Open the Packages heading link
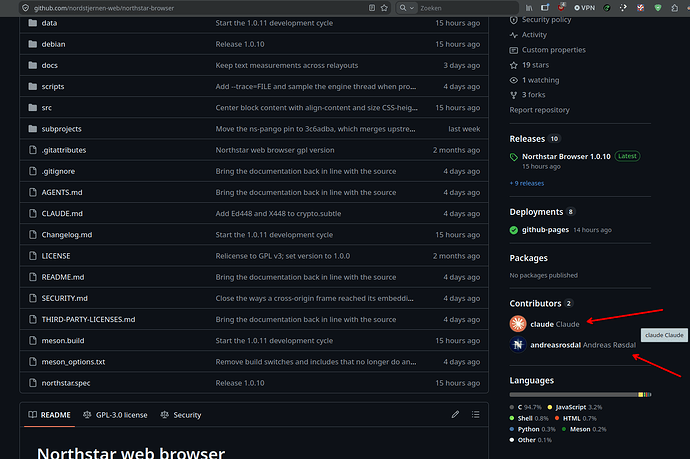Viewport: 690px width, 459px height. point(529,258)
